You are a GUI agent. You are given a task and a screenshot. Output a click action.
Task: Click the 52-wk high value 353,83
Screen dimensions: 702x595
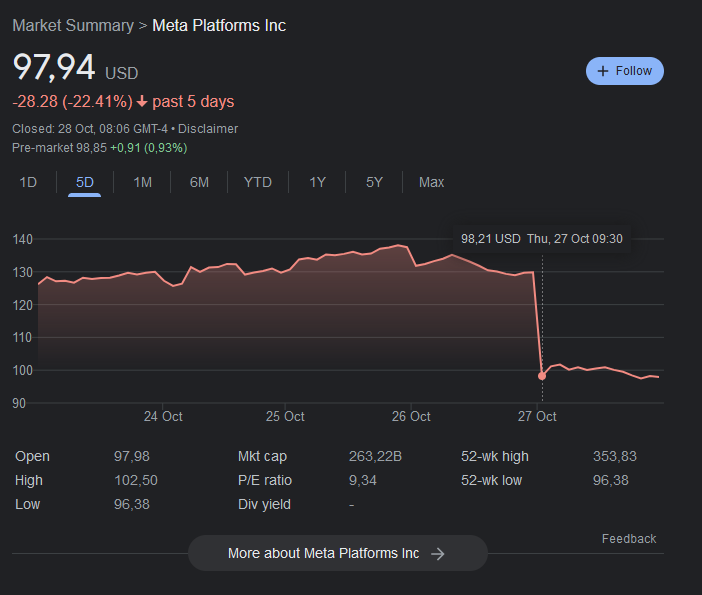coord(615,456)
